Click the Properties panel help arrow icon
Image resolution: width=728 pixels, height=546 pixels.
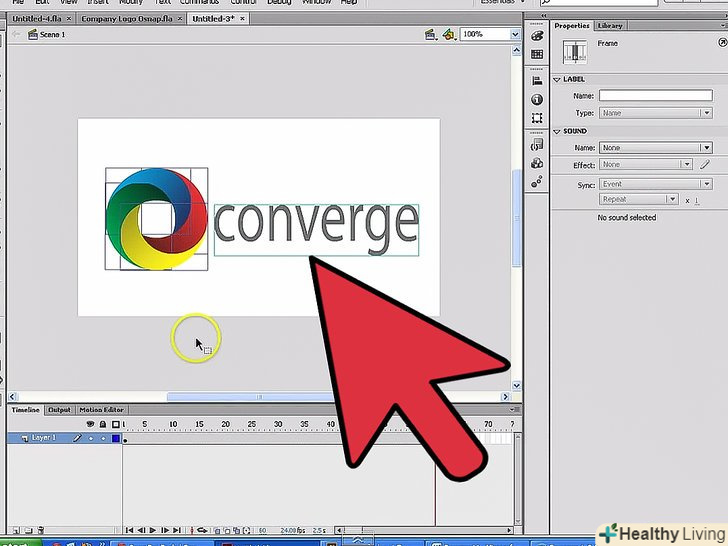723,43
